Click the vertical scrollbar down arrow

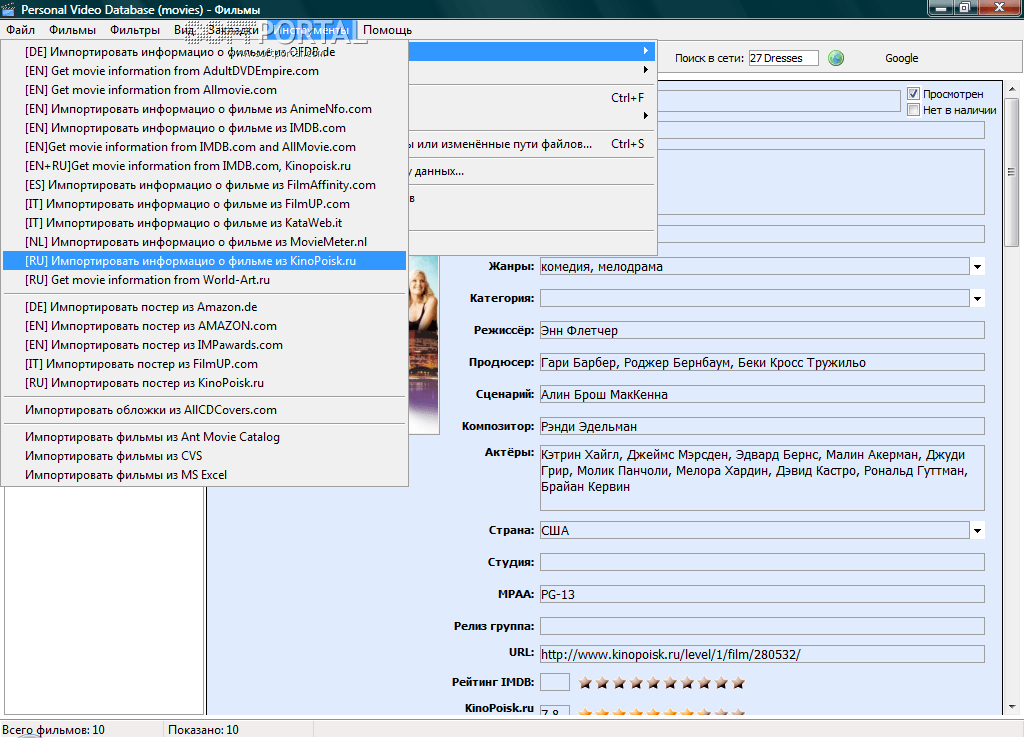(x=1012, y=707)
